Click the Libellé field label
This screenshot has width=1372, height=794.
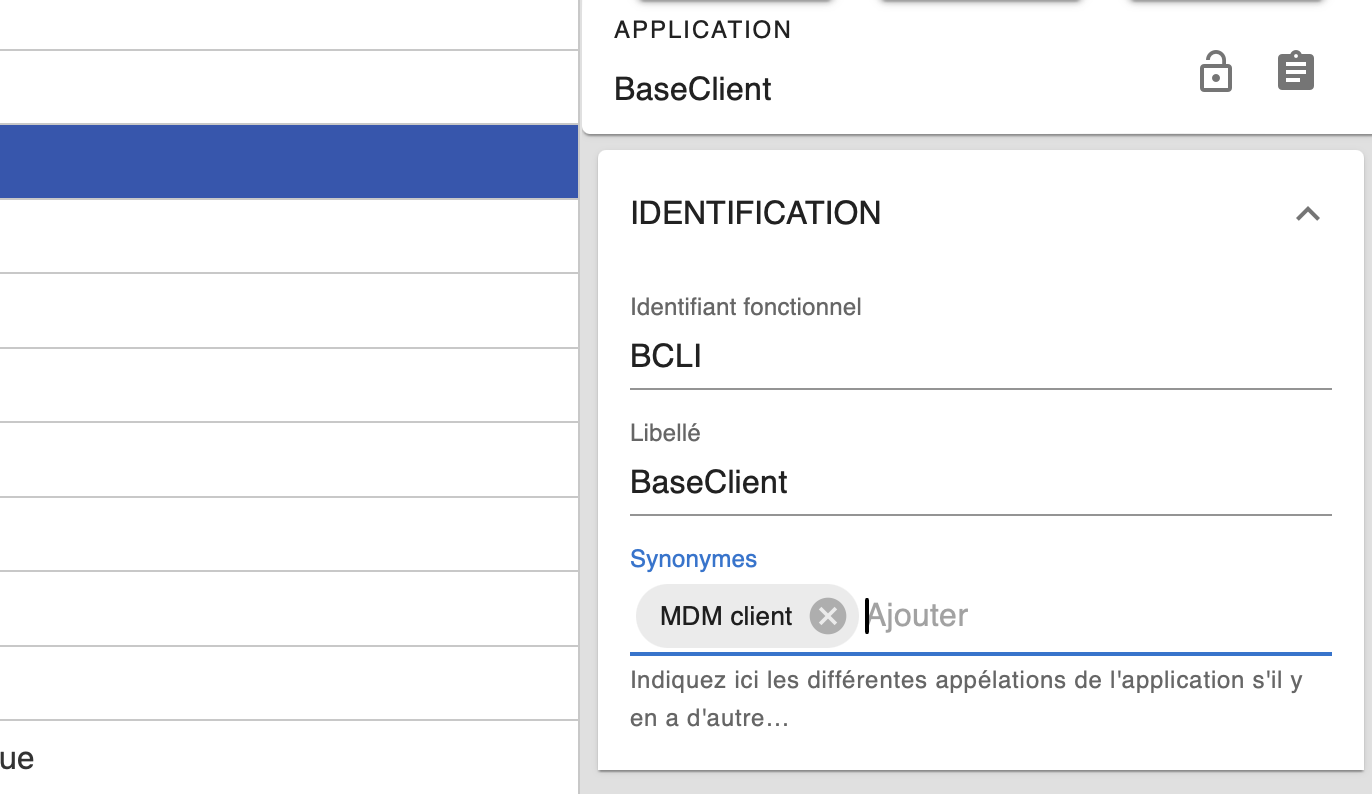point(665,433)
